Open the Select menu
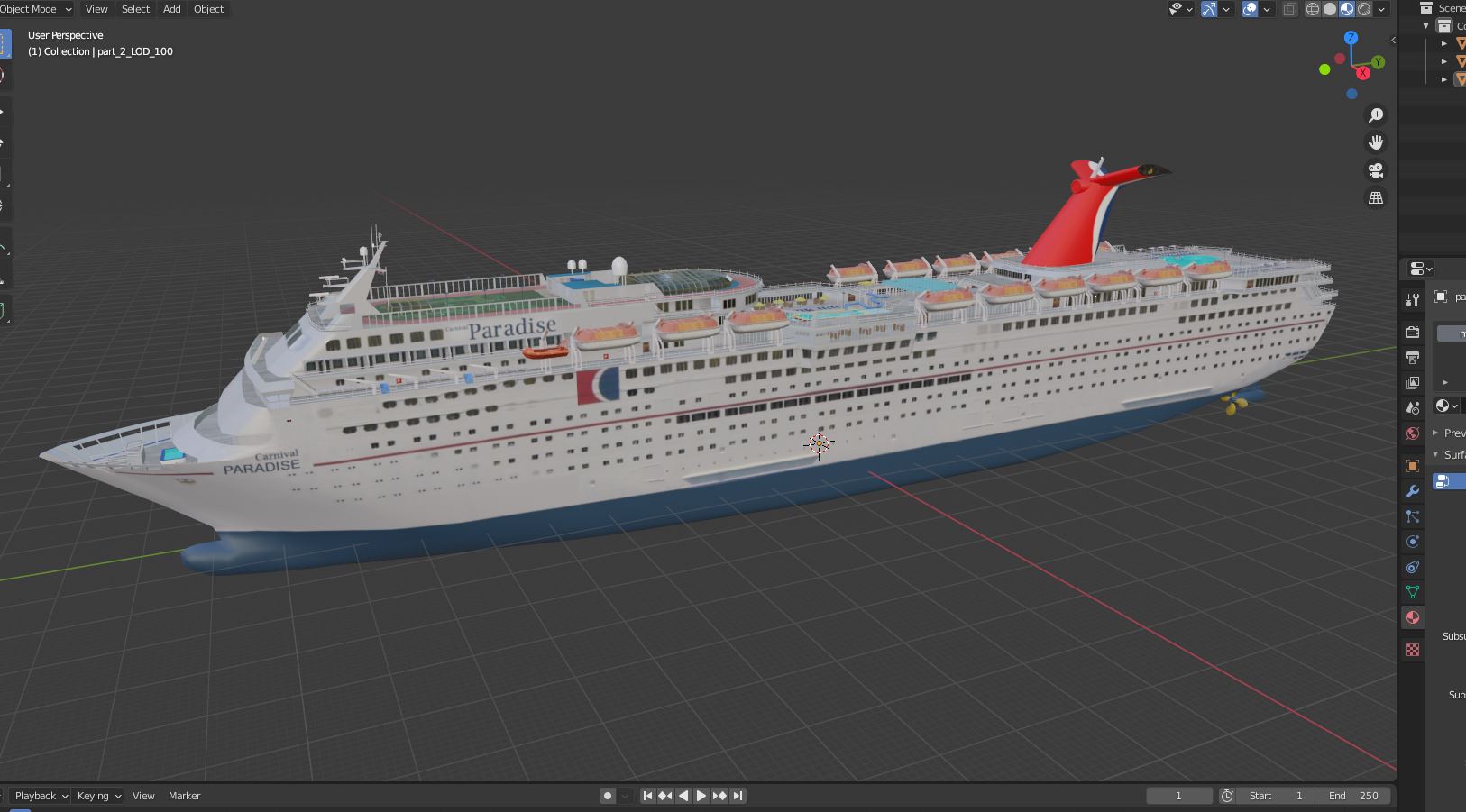 [135, 9]
